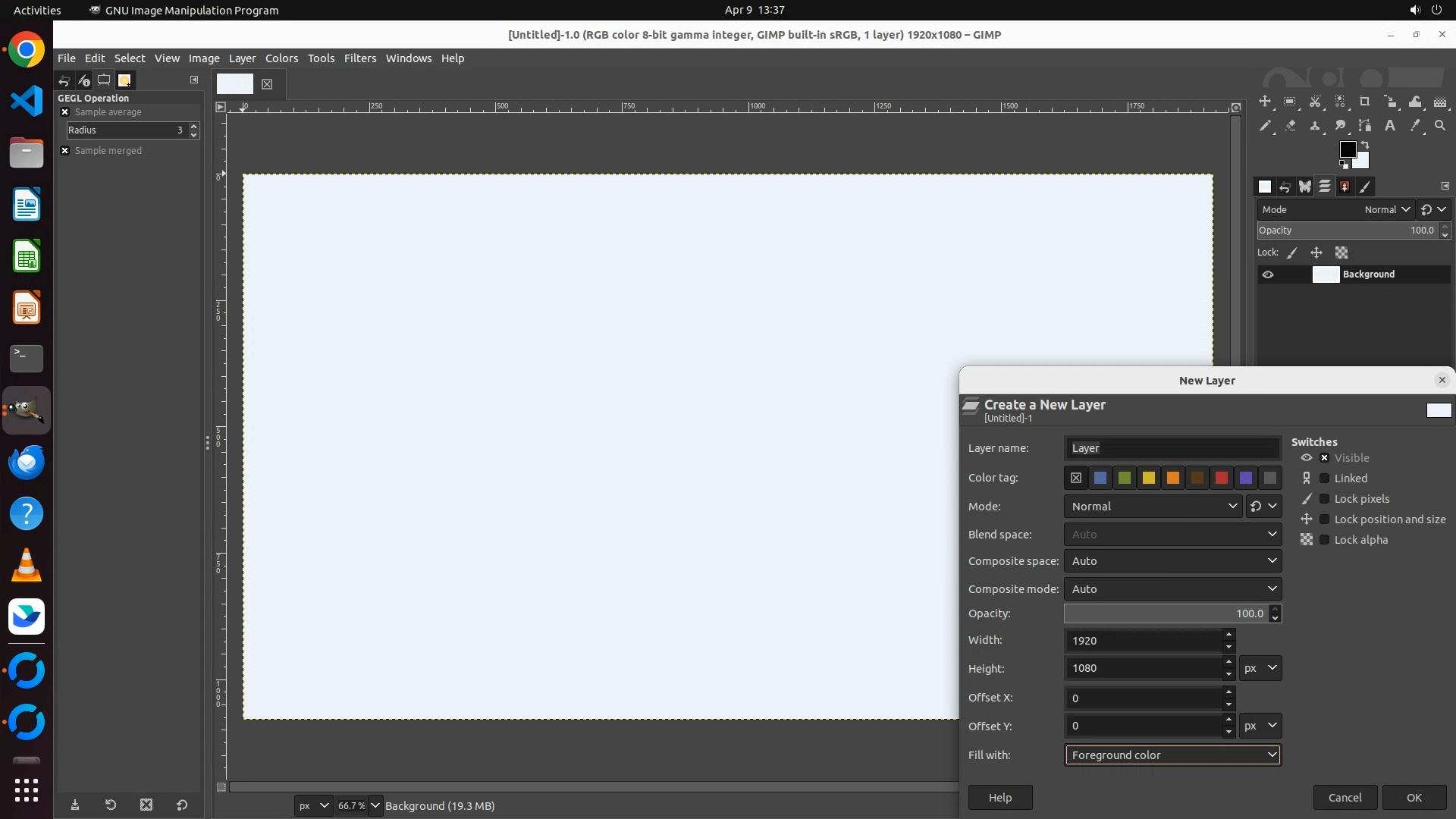
Task: Swap foreground and background colors
Action: pos(1365,144)
